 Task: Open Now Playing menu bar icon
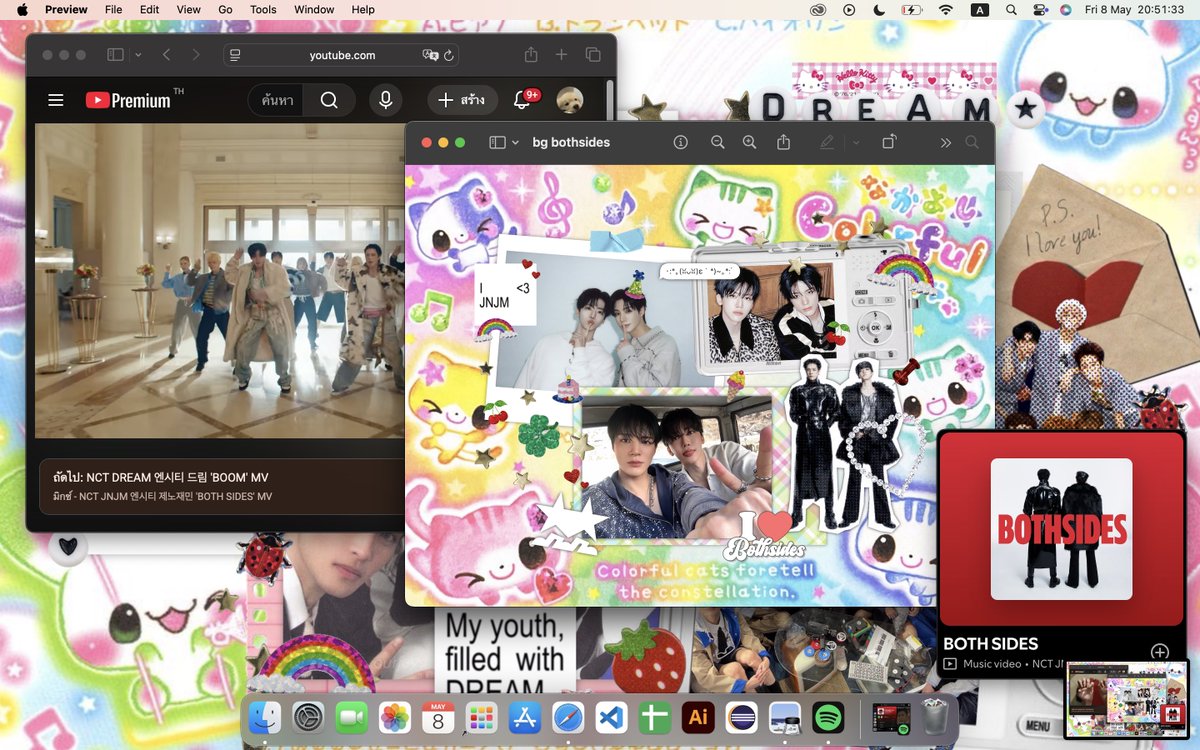pos(849,9)
